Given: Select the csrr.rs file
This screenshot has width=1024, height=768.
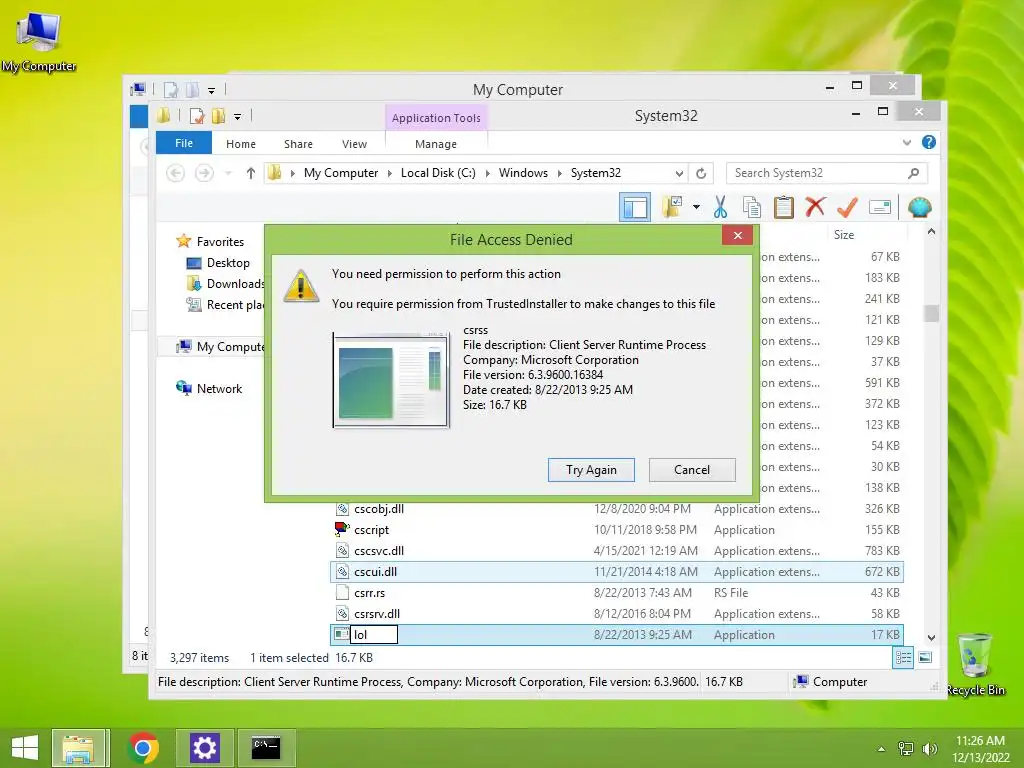Looking at the screenshot, I should (x=617, y=592).
